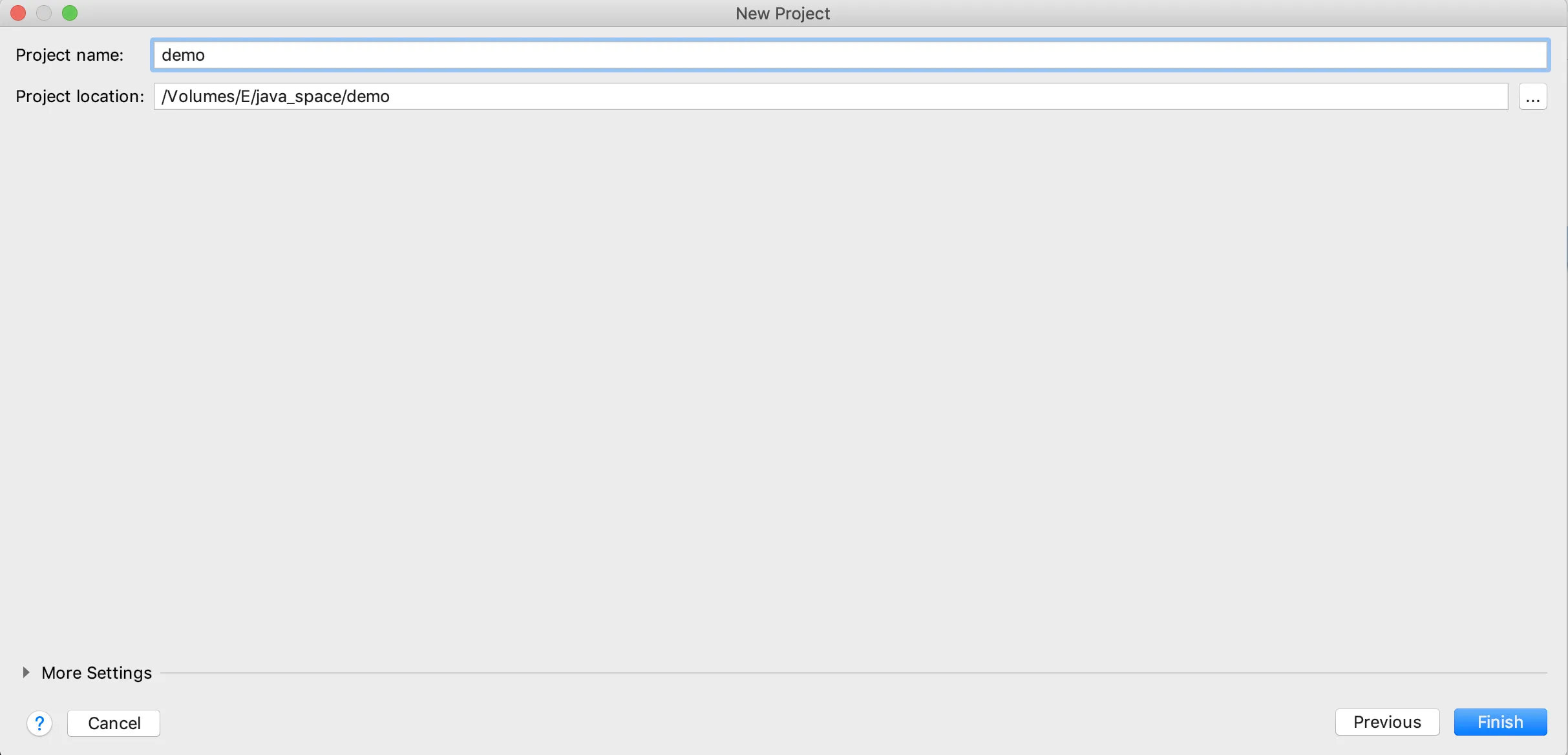Viewport: 1568px width, 755px height.
Task: Zoom the New Project window with green button
Action: 70,13
